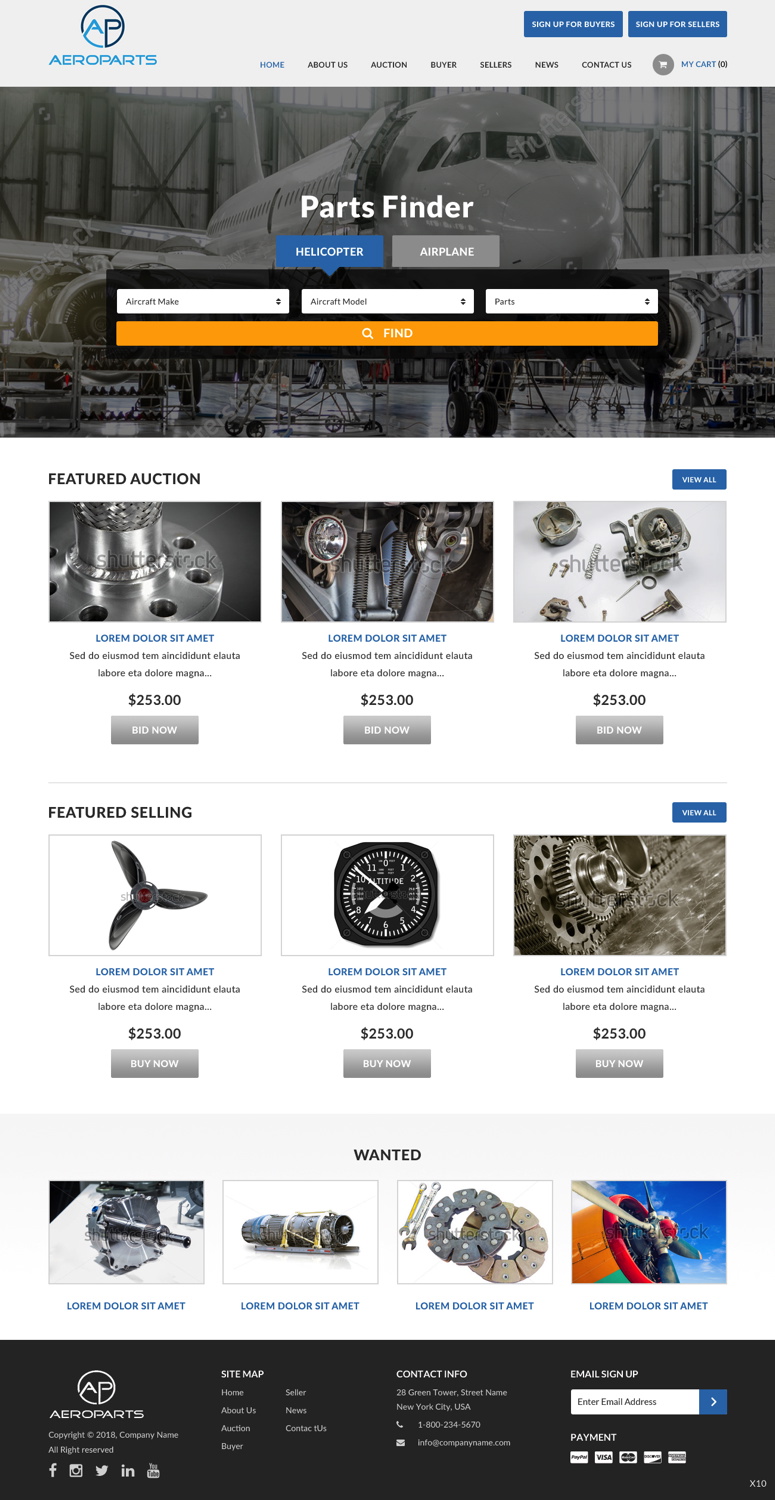Click Sign Up For Sellers button
Image resolution: width=775 pixels, height=1500 pixels.
678,24
